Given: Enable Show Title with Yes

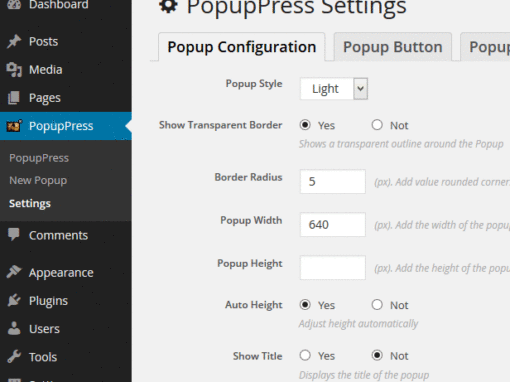Looking at the screenshot, I should (305, 355).
